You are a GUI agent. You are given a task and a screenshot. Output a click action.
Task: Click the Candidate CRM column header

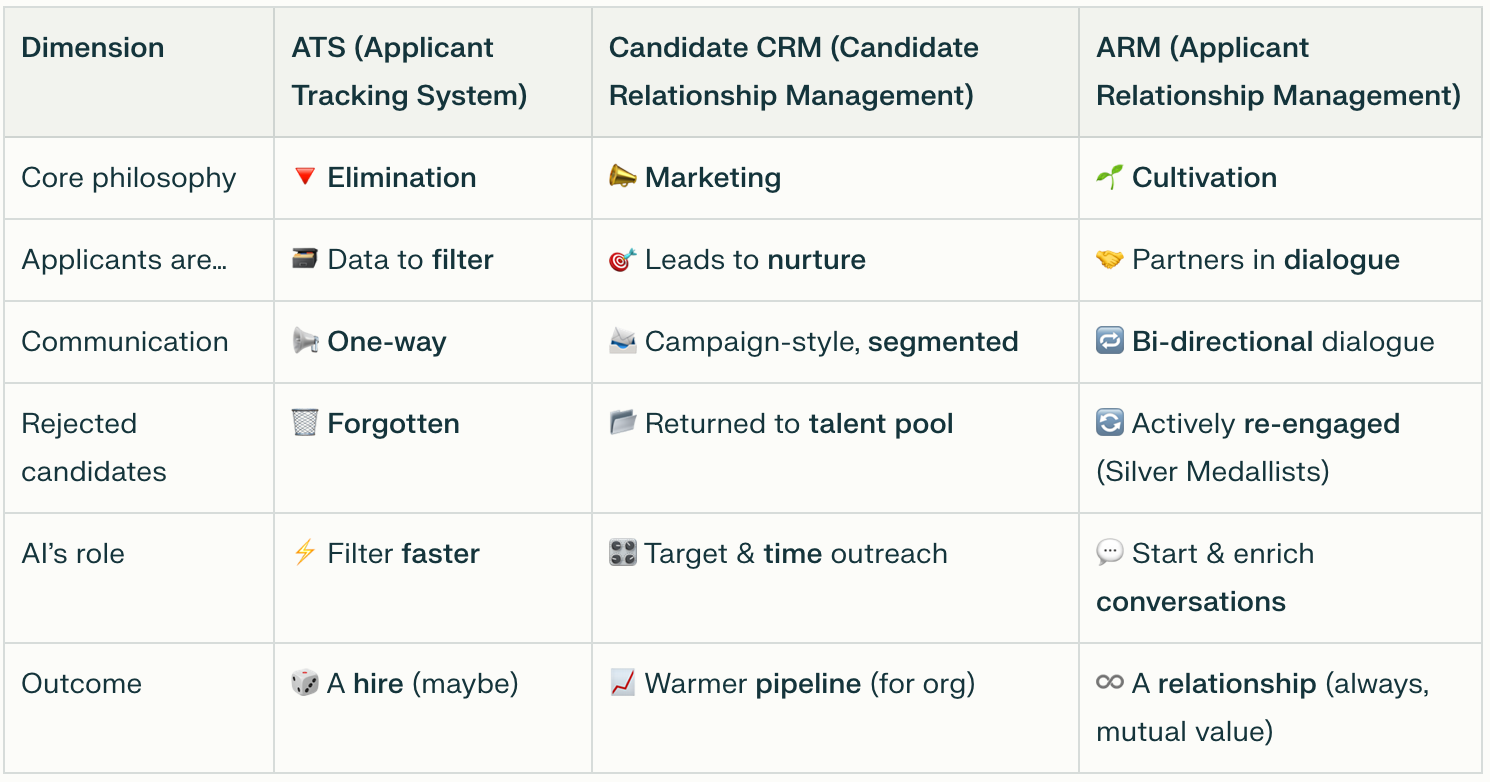click(793, 71)
